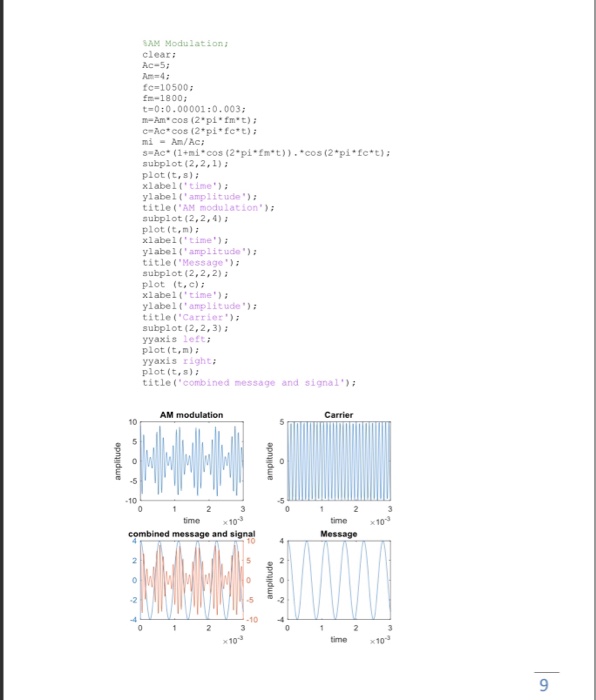Click the title('Message') code line
Viewport: 596px width, 700px height.
tap(191, 262)
